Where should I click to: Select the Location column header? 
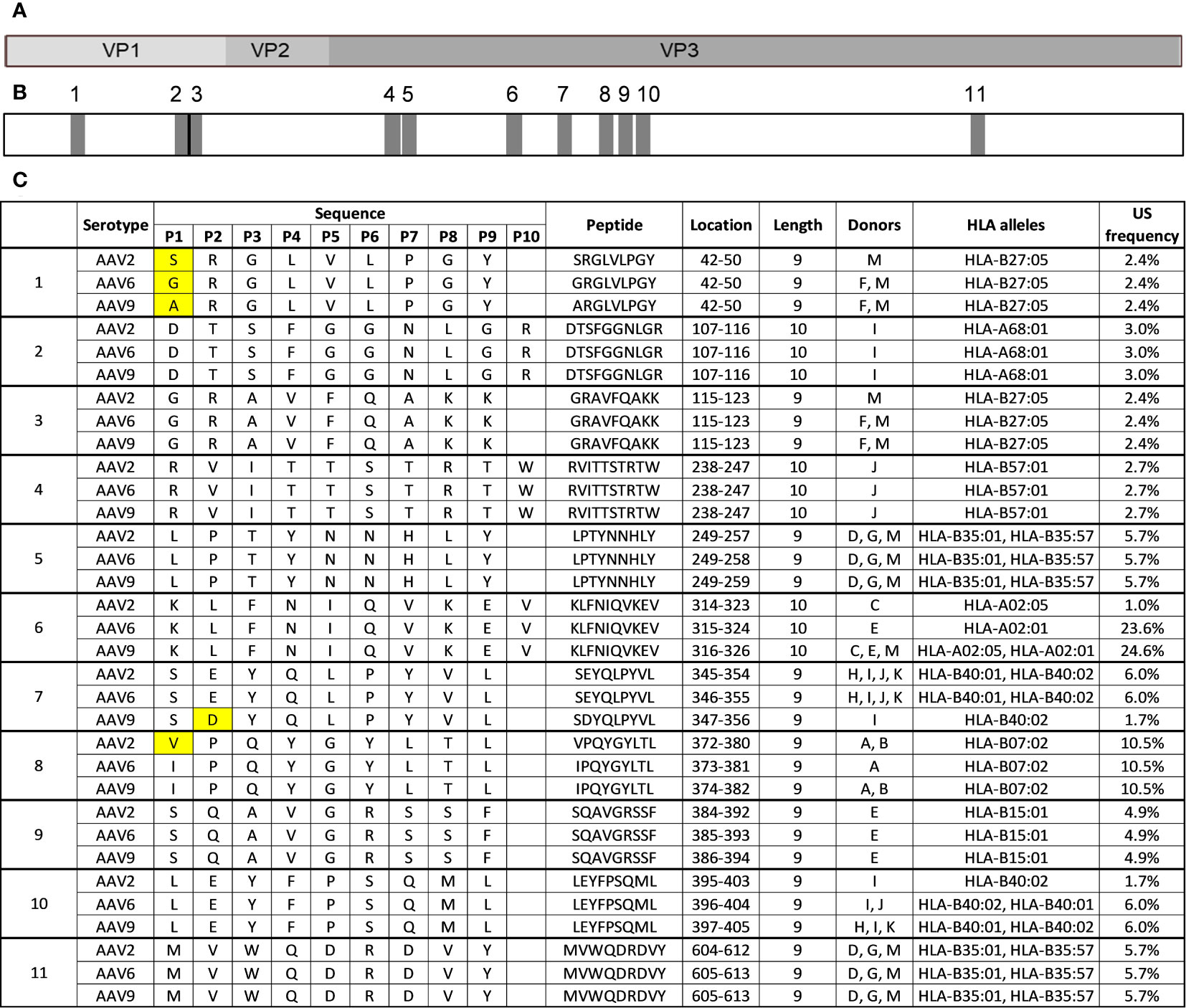[x=721, y=225]
